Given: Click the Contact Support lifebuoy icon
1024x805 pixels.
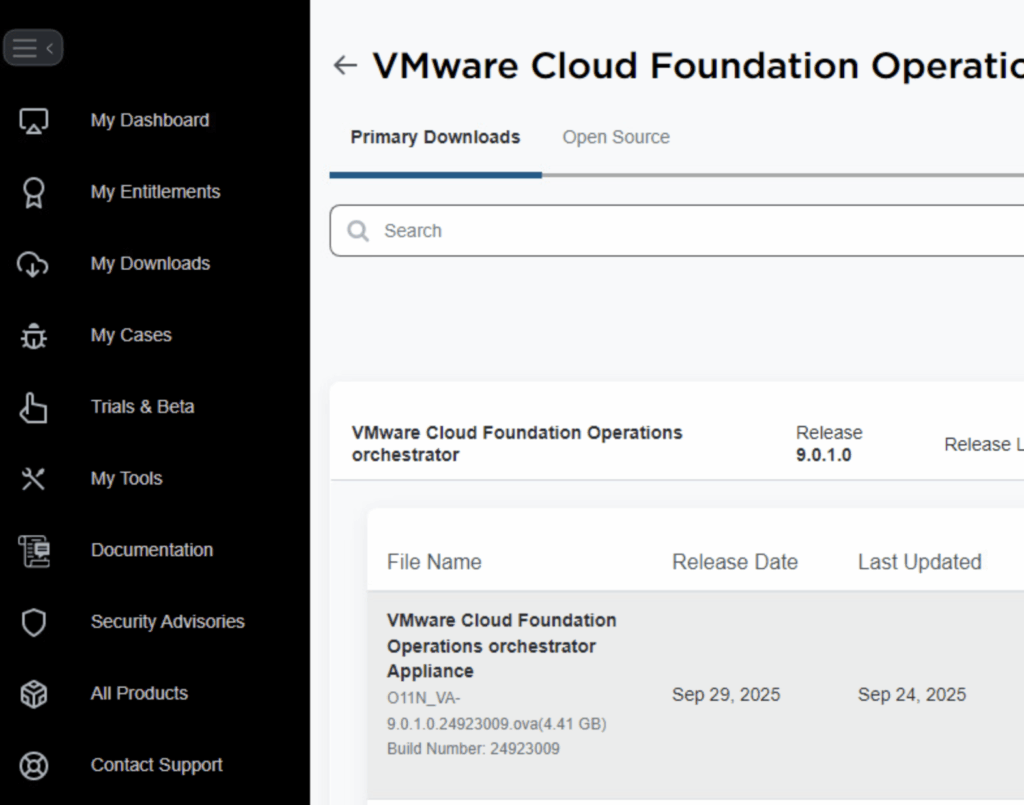Looking at the screenshot, I should [x=34, y=766].
